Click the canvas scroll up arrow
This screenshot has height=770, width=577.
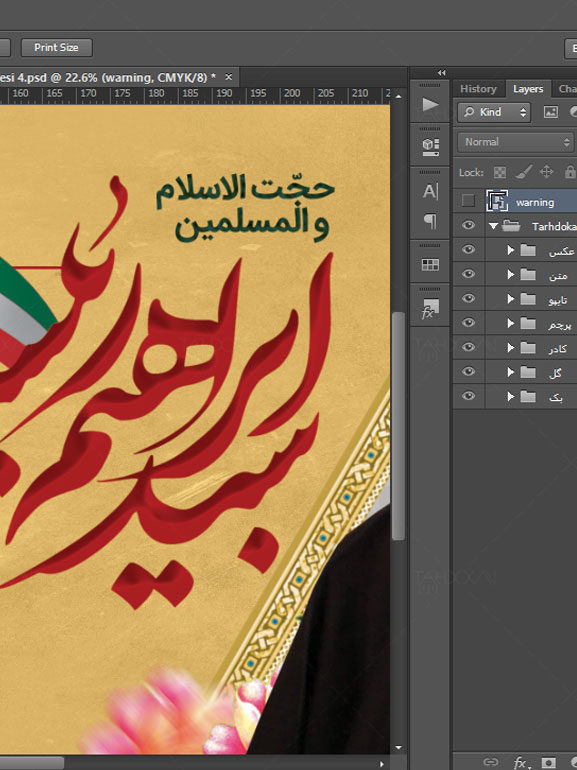tap(398, 96)
